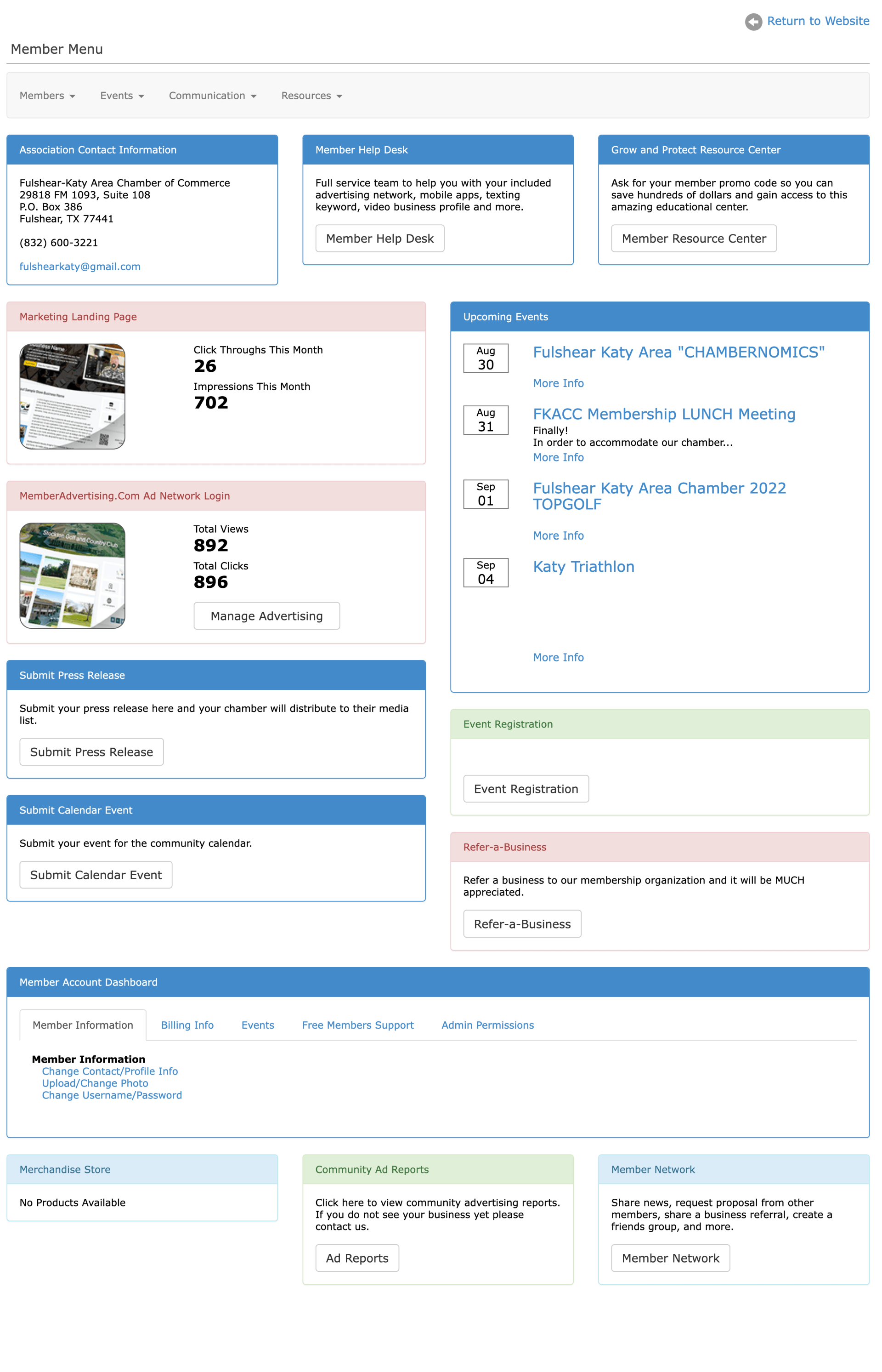The height and width of the screenshot is (1372, 882).
Task: Click the Submit Calendar Event button
Action: point(95,875)
